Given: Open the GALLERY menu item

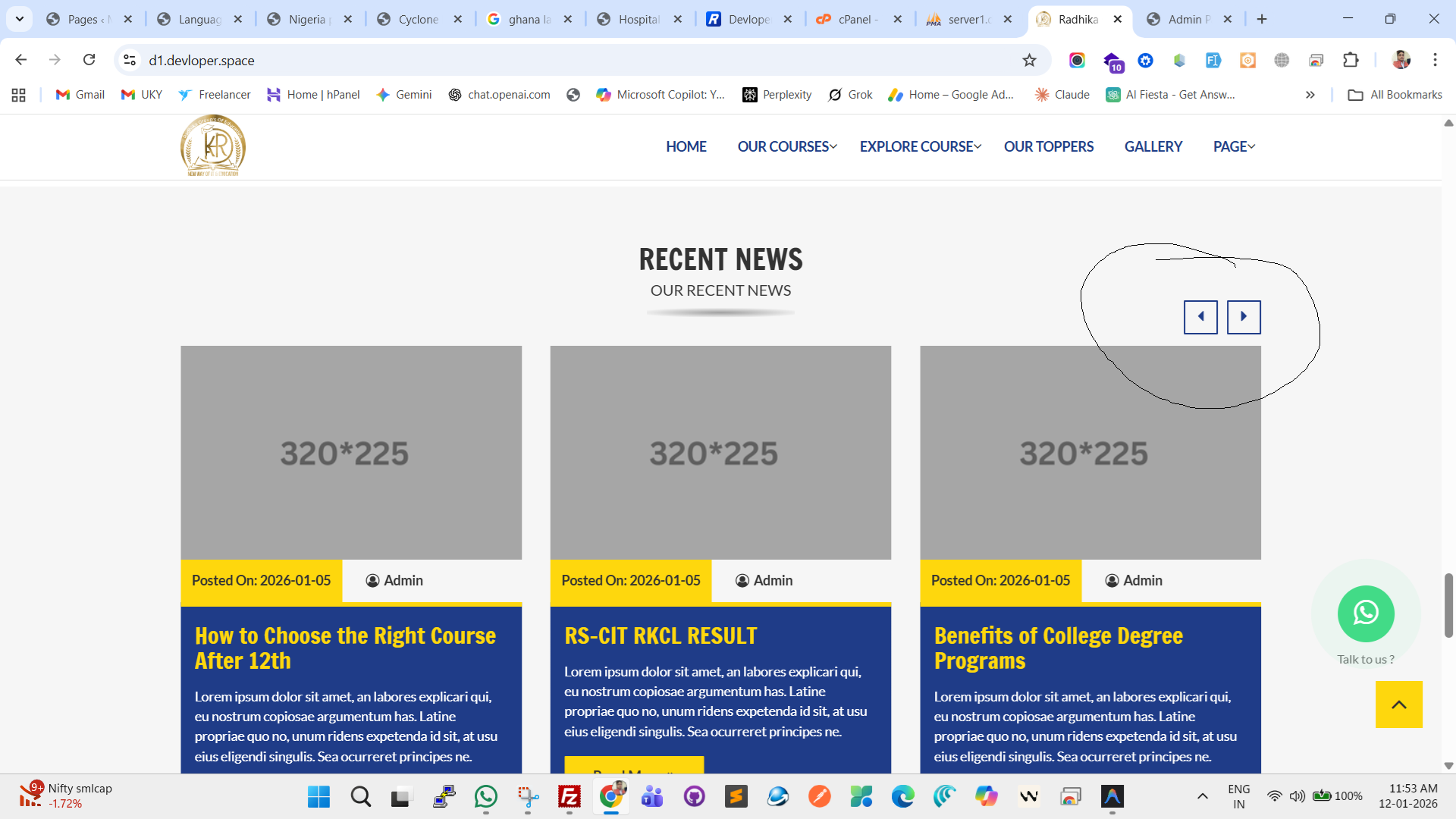Looking at the screenshot, I should click(x=1153, y=146).
